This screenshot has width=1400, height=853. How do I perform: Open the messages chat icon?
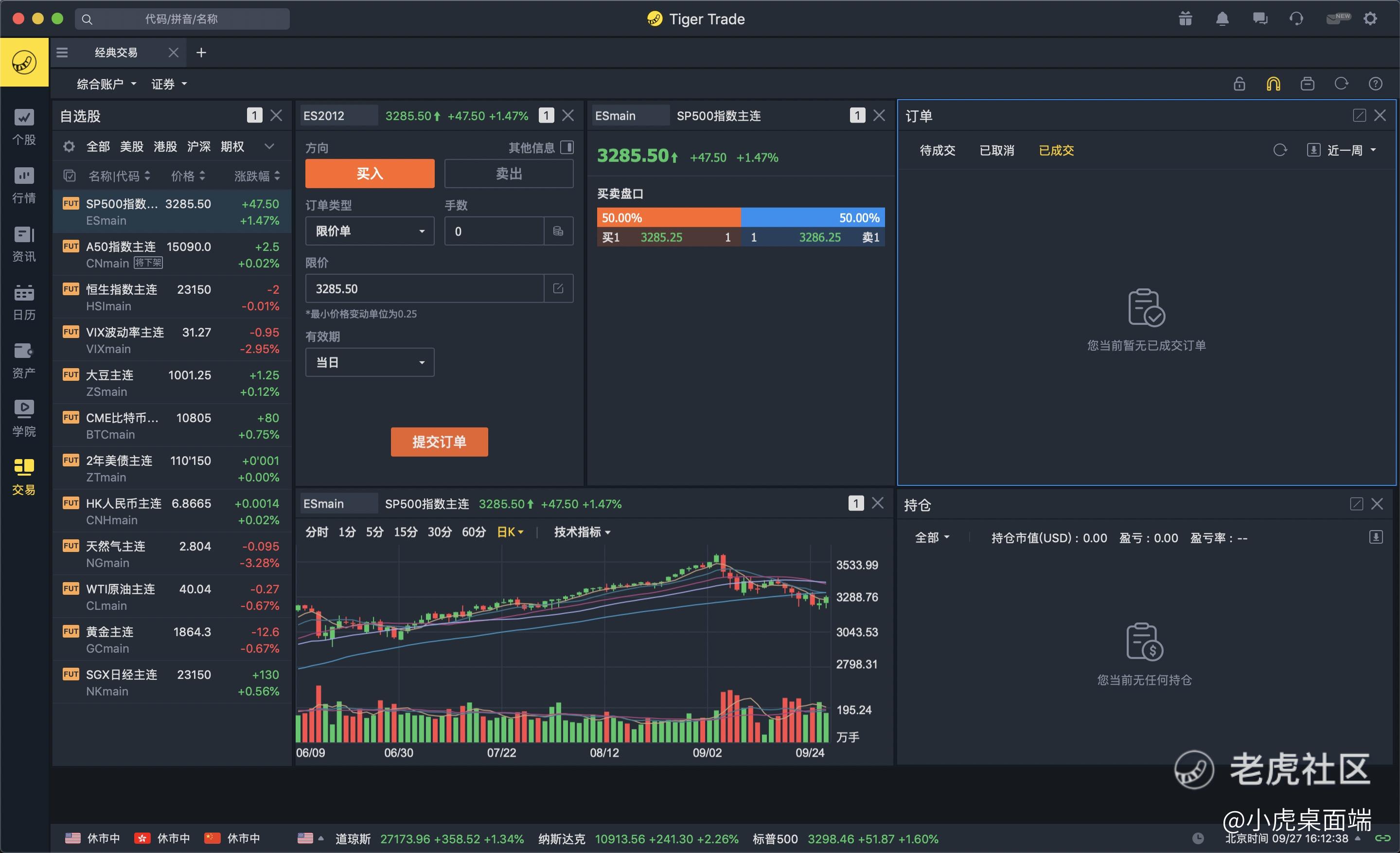tap(1259, 19)
